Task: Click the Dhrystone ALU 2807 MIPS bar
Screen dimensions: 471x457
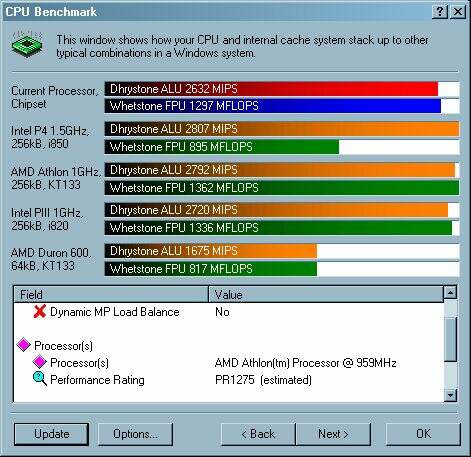Action: [282, 129]
